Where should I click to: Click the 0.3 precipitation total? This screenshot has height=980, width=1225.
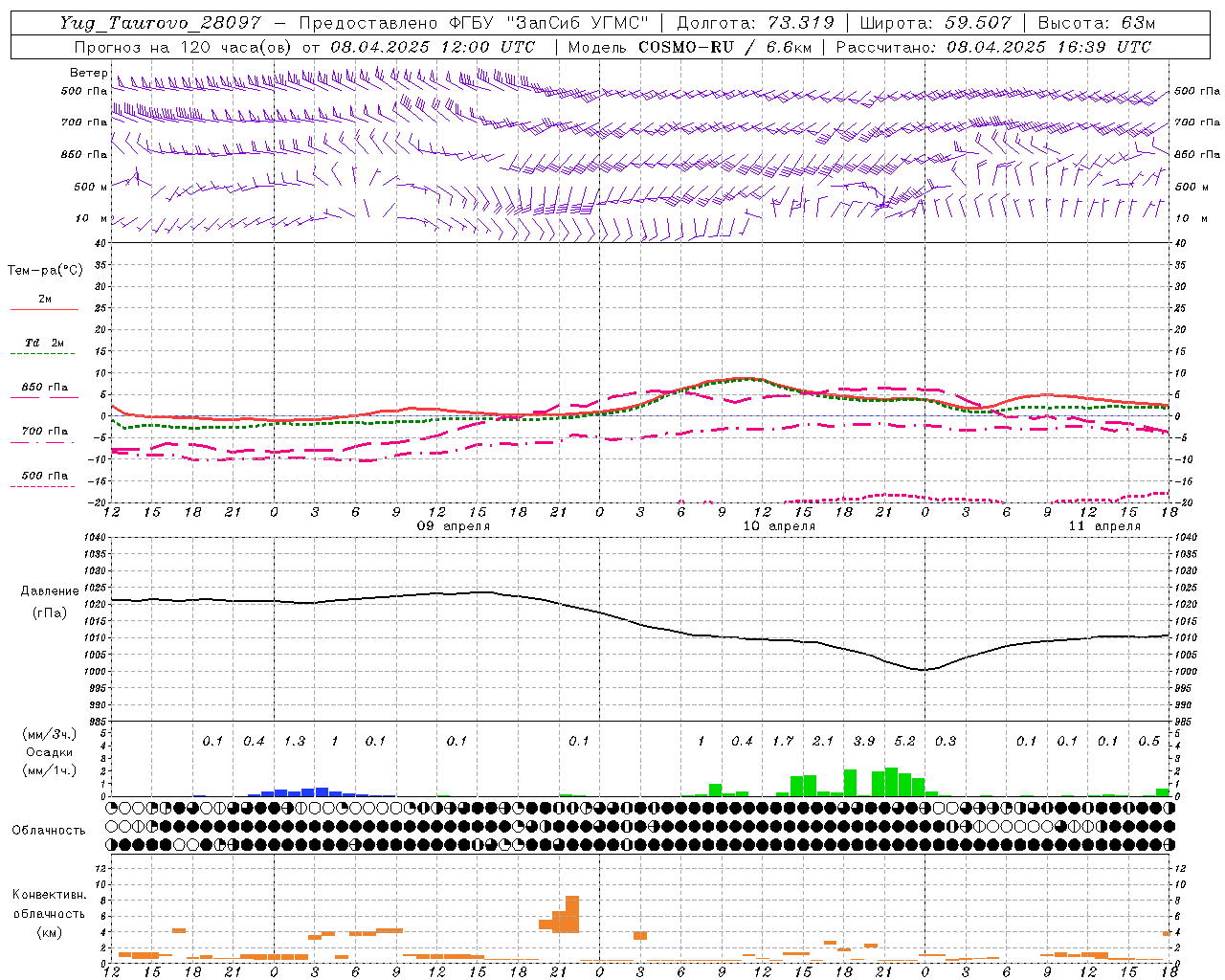click(x=946, y=741)
